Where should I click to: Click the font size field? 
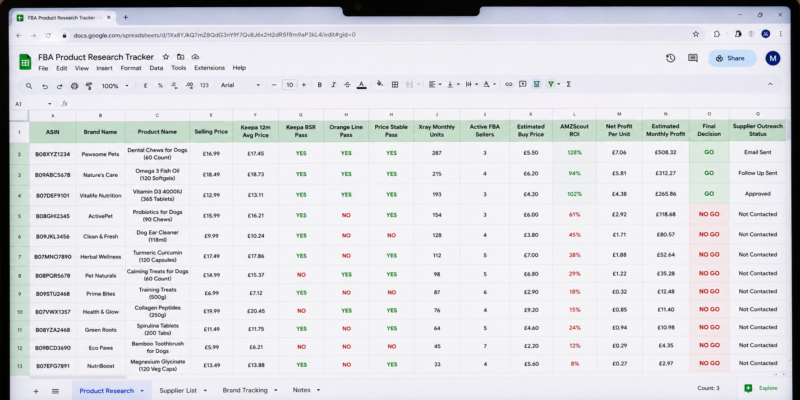click(289, 85)
